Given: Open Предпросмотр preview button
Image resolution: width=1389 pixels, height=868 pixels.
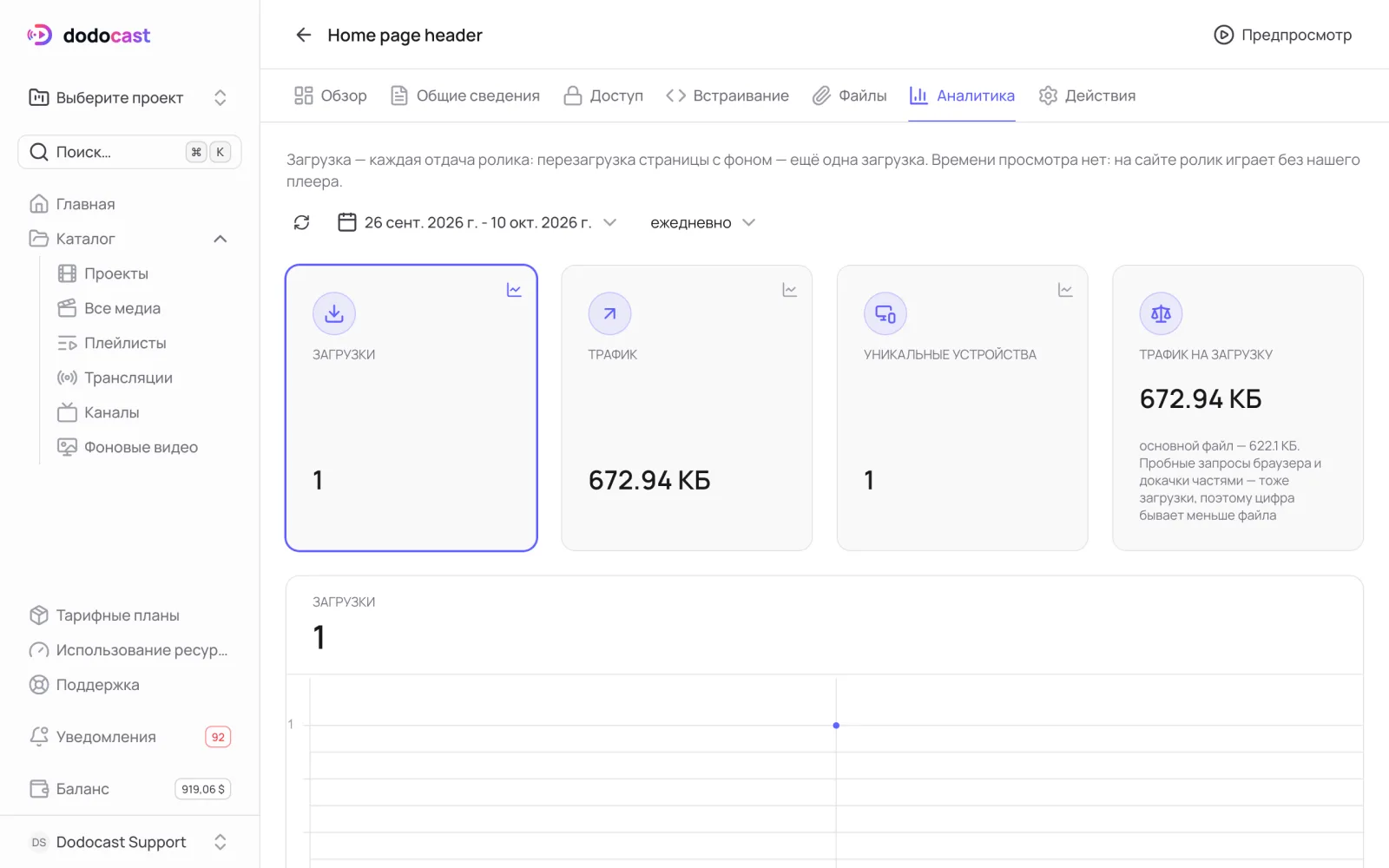Looking at the screenshot, I should [1282, 35].
